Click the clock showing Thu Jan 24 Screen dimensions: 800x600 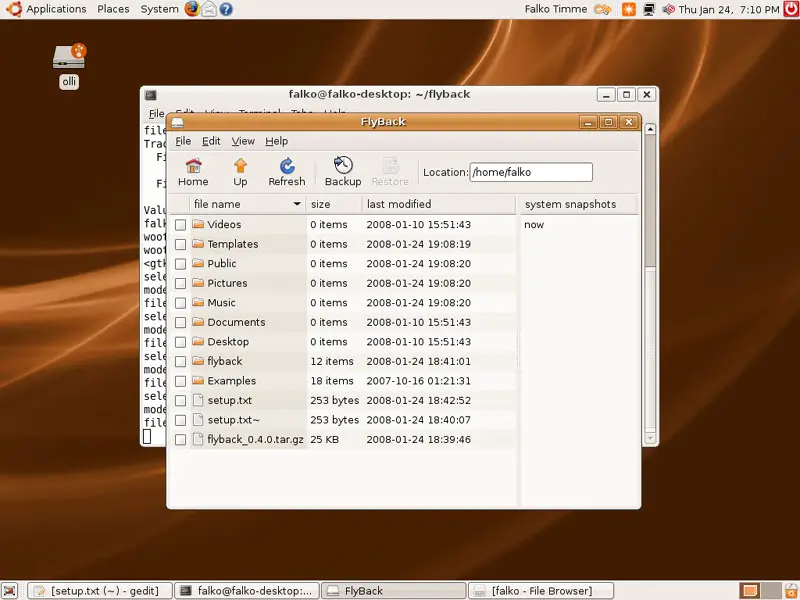point(729,9)
